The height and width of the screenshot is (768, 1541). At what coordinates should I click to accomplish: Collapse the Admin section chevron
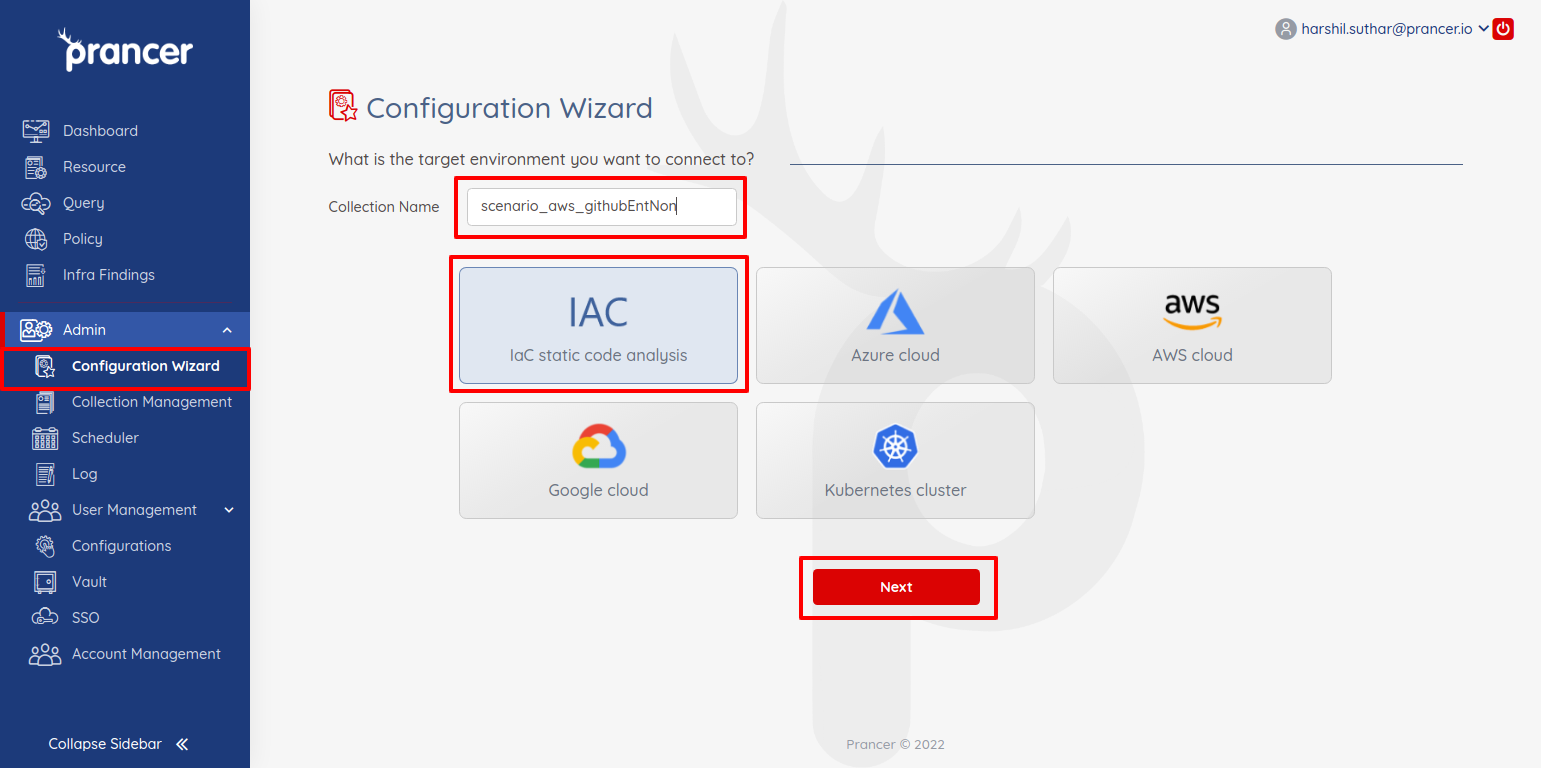tap(227, 330)
